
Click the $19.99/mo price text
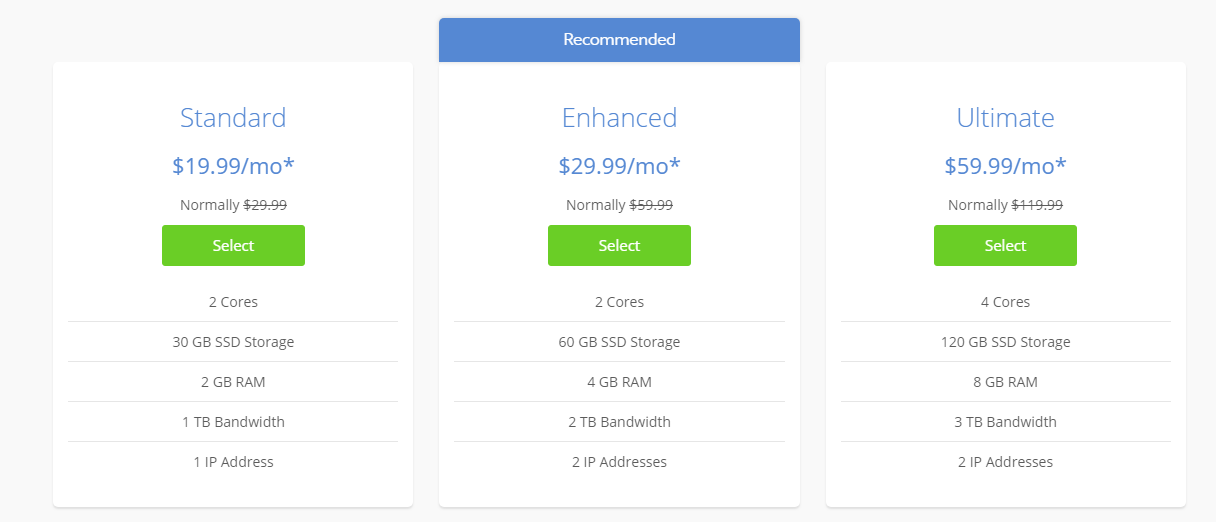233,166
